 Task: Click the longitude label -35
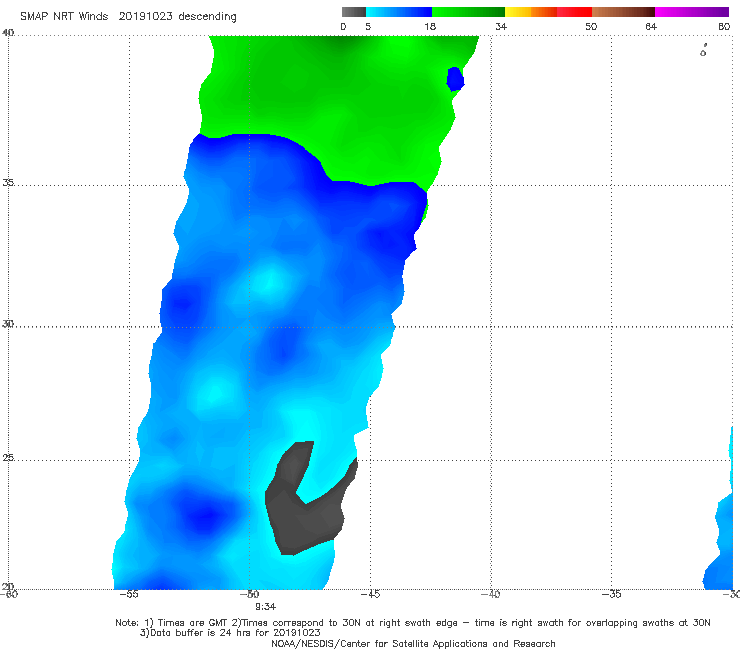click(x=611, y=594)
